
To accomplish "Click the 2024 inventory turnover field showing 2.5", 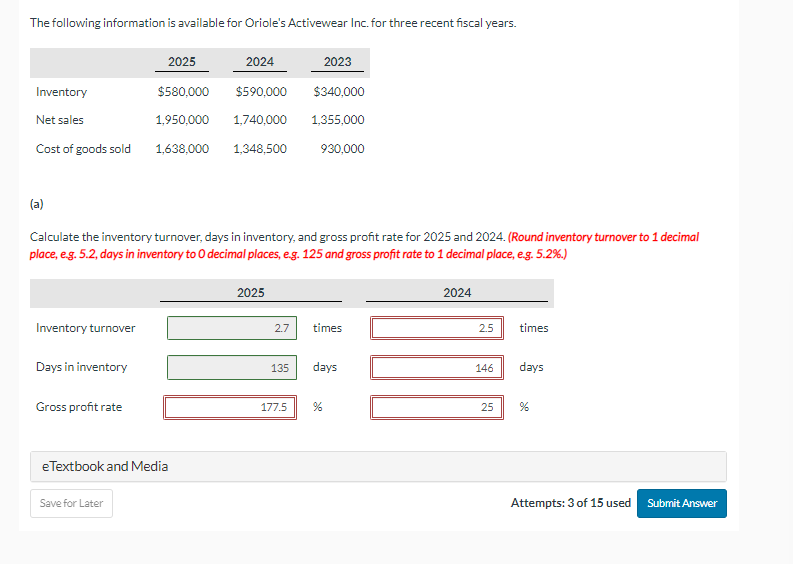I will pyautogui.click(x=436, y=328).
